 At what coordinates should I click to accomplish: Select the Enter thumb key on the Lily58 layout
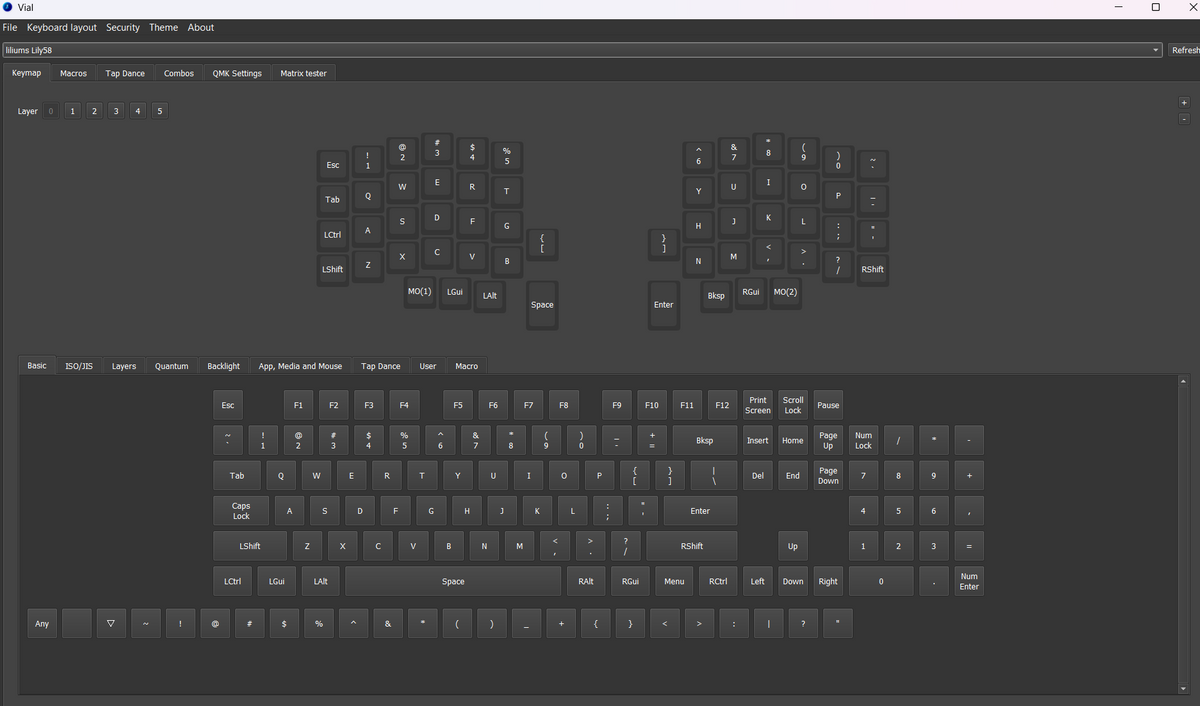(664, 305)
